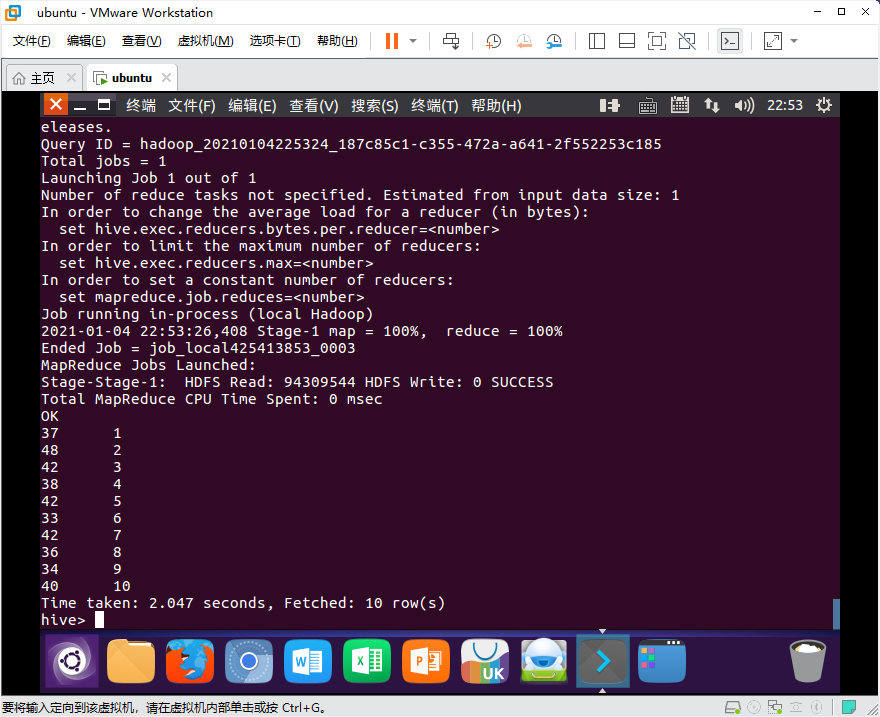Viewport: 880px width, 717px height.
Task: Open the terminal 搜索(S) menu
Action: pos(374,105)
